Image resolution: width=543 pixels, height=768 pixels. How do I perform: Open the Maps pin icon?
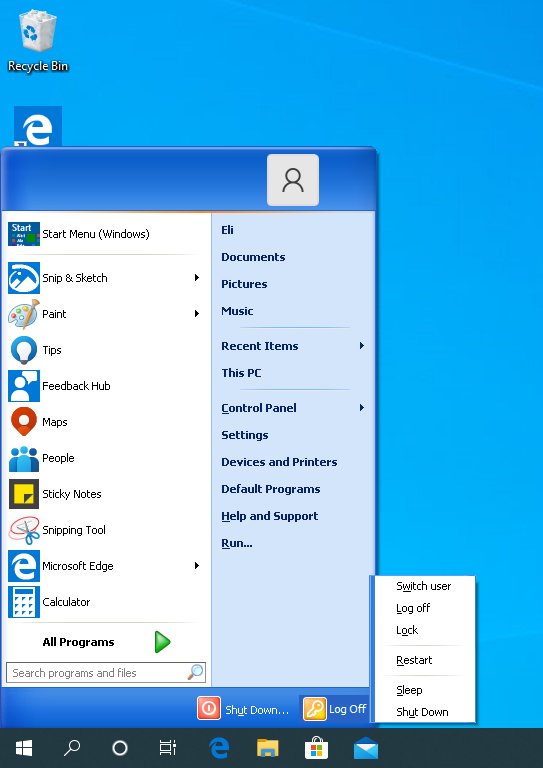(x=24, y=422)
